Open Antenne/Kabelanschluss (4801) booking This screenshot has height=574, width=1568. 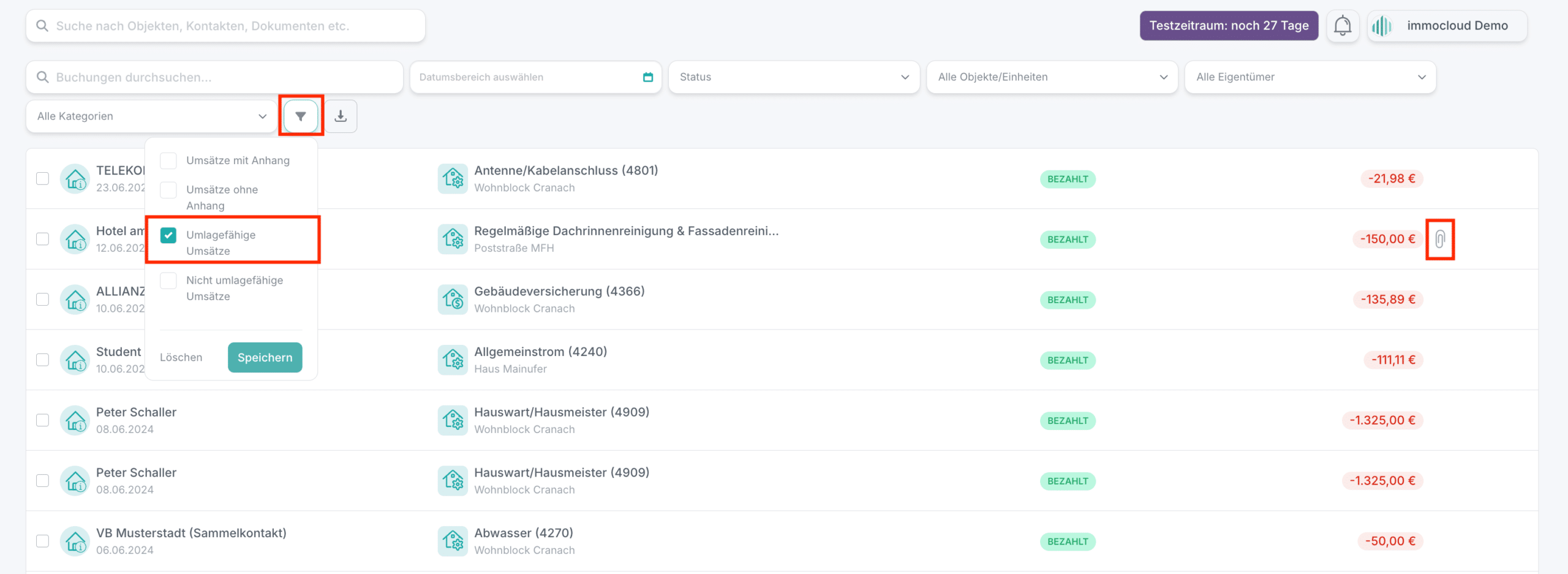(x=566, y=170)
